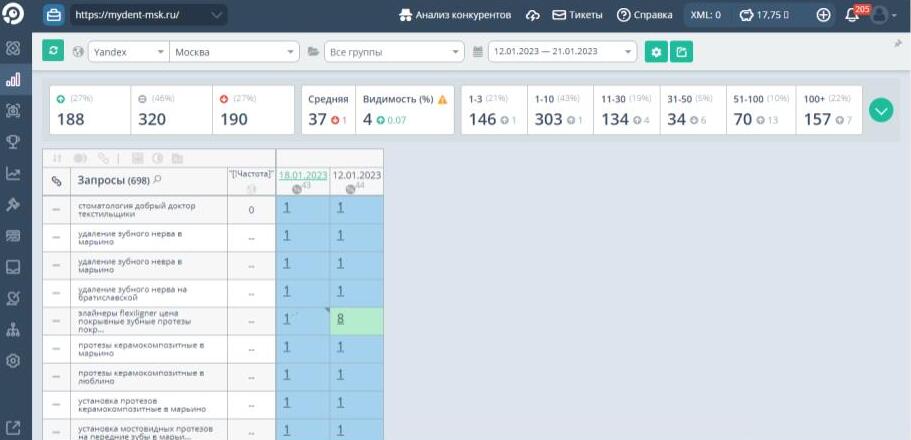Open the settings gear in sidebar
This screenshot has width=911, height=440.
[13, 360]
